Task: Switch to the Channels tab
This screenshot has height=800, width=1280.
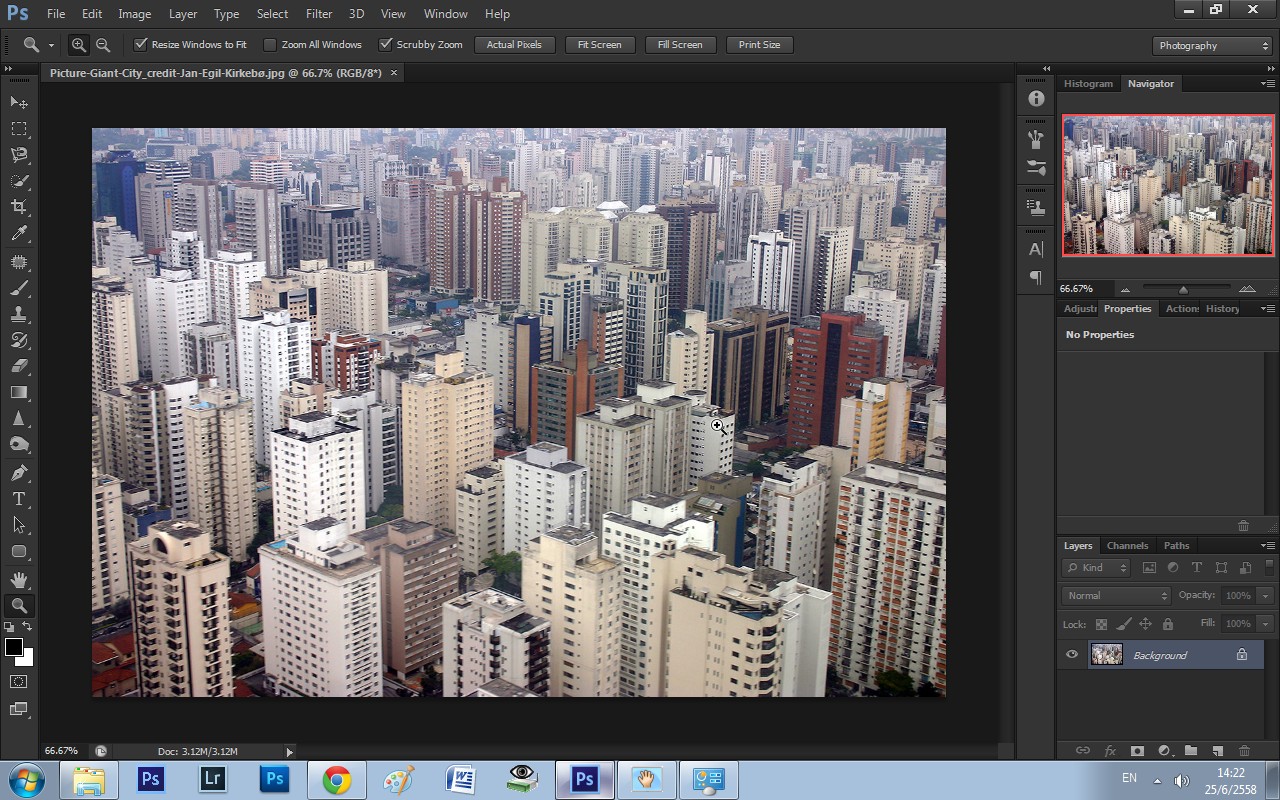Action: pos(1127,546)
